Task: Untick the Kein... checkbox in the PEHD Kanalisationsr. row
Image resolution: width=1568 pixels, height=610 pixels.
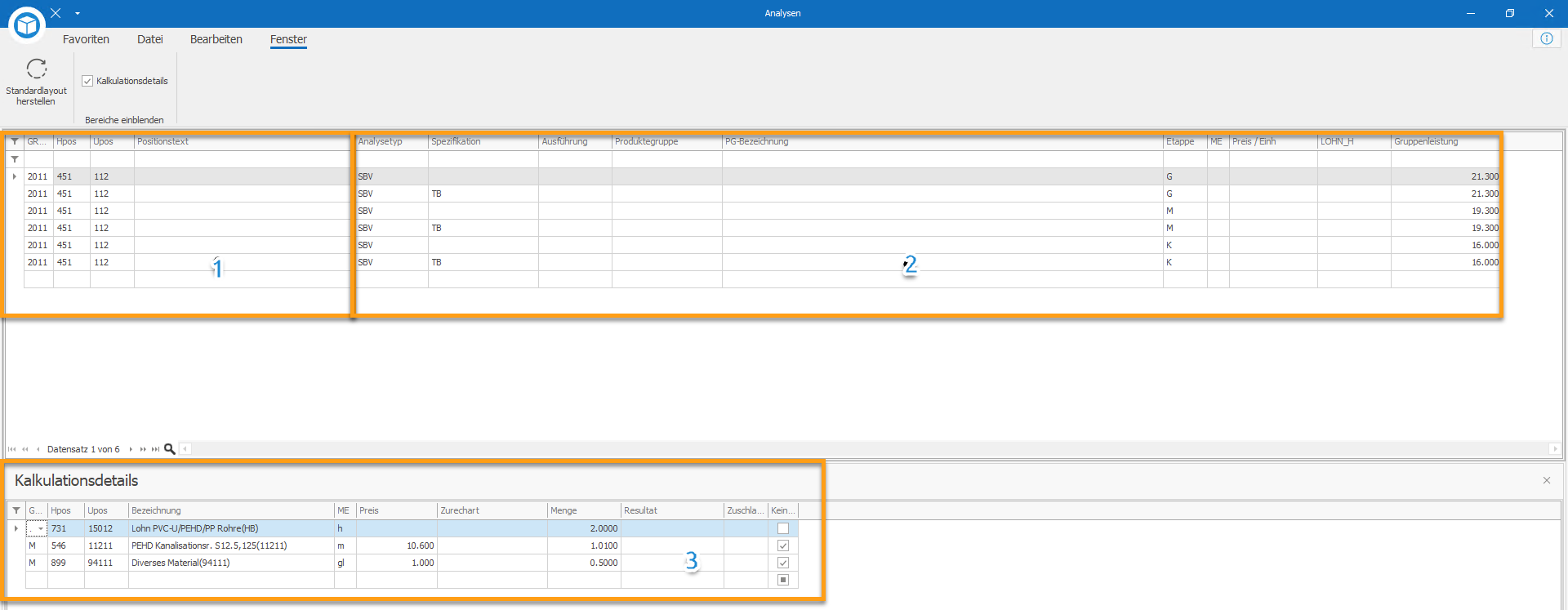Action: (783, 545)
